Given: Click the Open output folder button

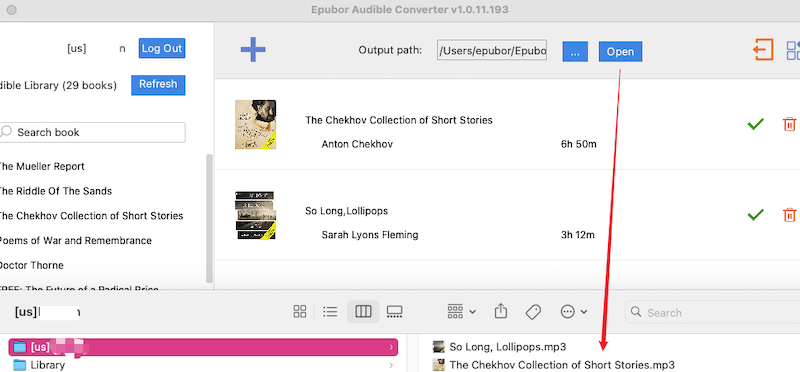Looking at the screenshot, I should [620, 52].
